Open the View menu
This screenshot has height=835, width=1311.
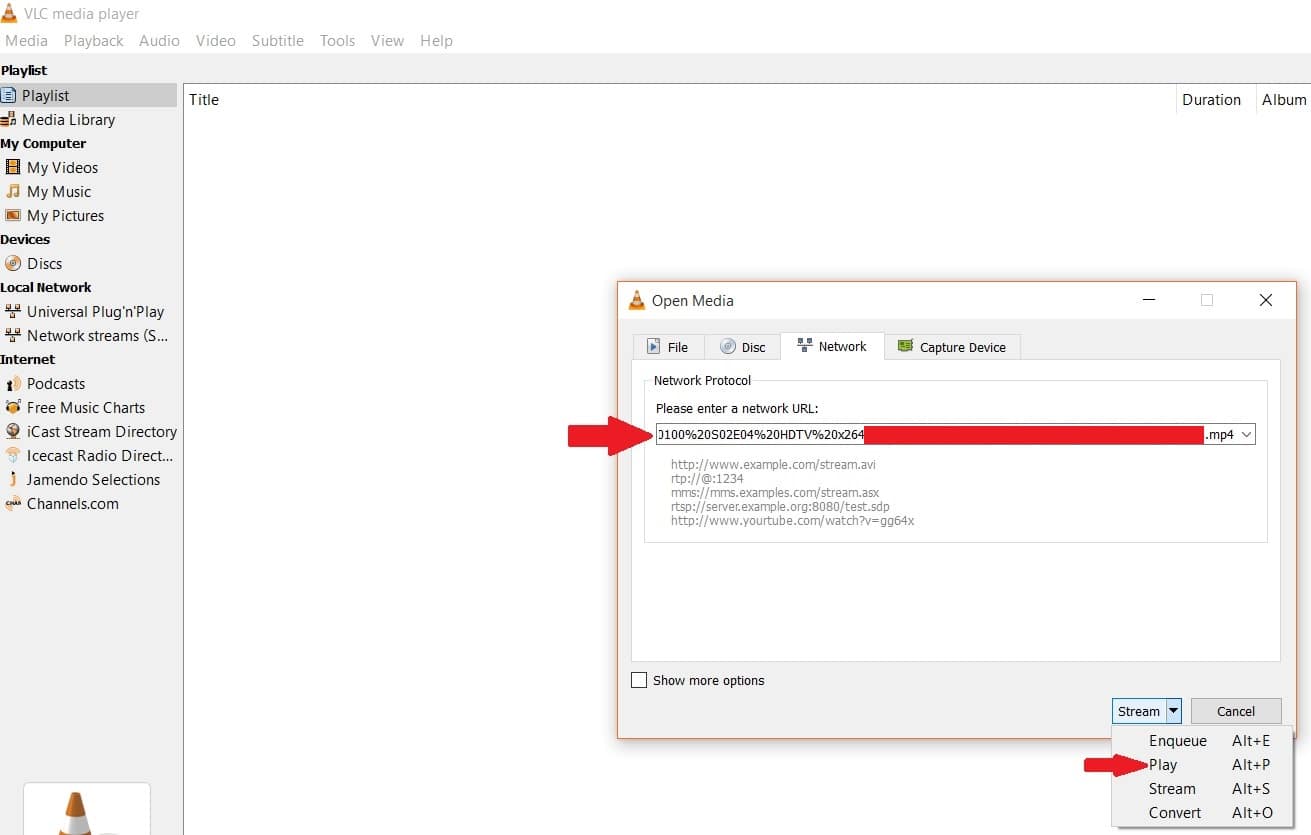pos(387,41)
